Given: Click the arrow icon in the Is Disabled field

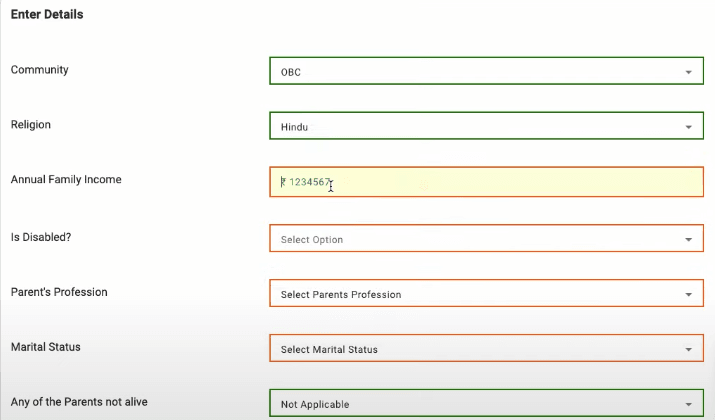Looking at the screenshot, I should [688, 240].
